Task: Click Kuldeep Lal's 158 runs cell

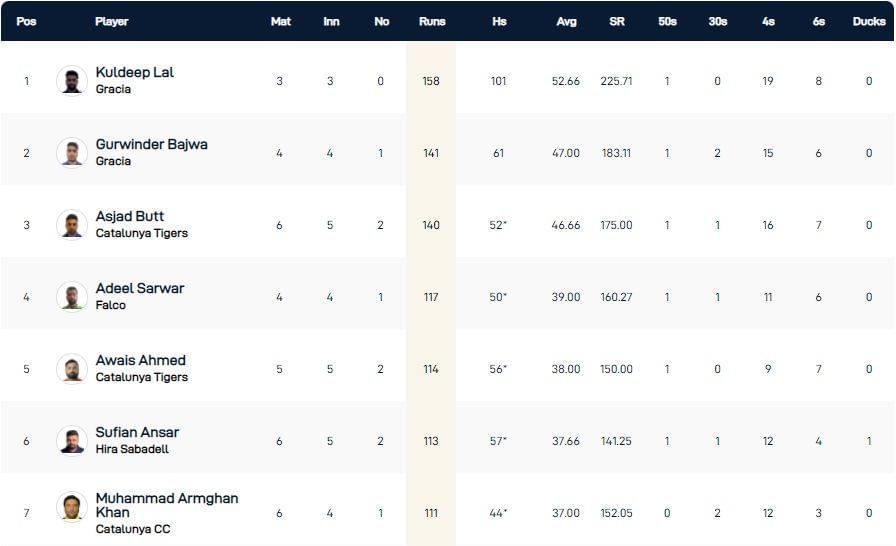Action: pyautogui.click(x=430, y=81)
